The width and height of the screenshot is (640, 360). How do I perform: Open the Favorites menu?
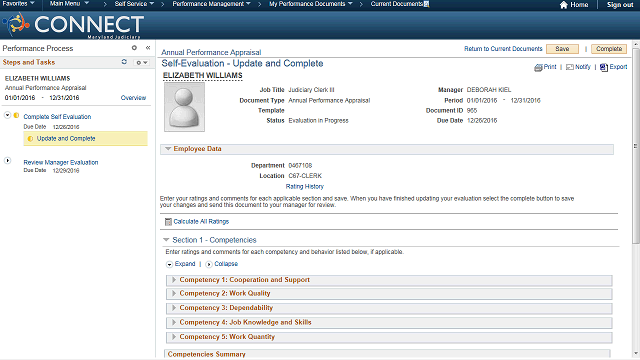[18, 4]
